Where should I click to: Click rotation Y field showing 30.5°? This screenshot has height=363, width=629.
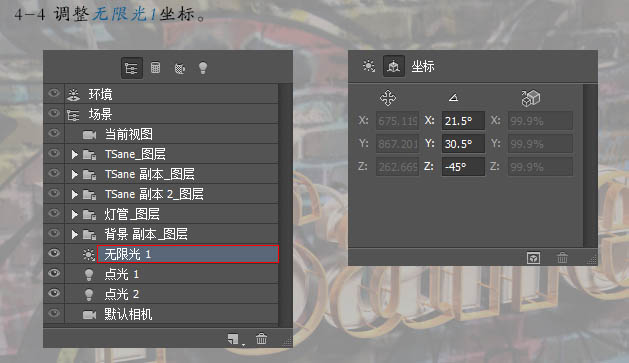click(x=463, y=144)
